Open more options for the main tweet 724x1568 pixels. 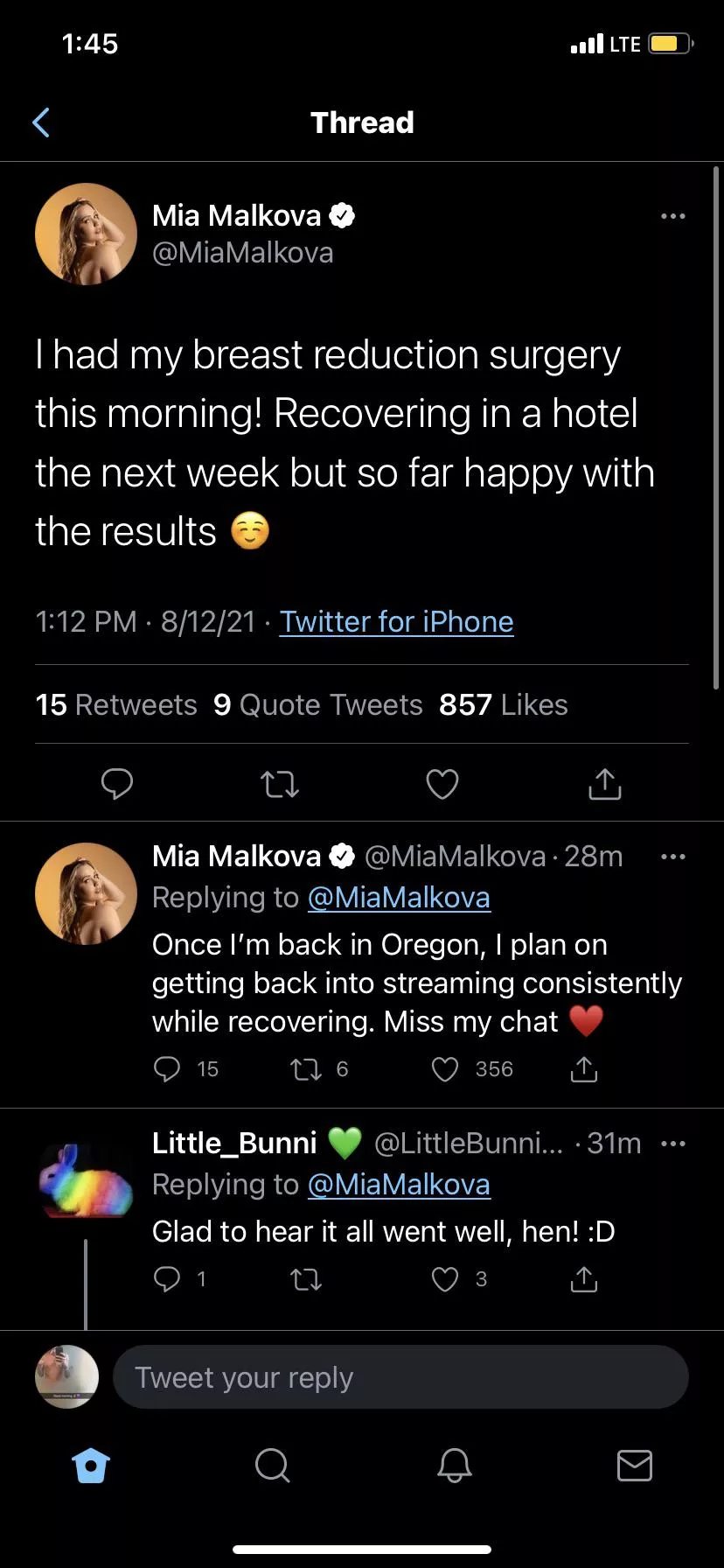click(x=672, y=216)
